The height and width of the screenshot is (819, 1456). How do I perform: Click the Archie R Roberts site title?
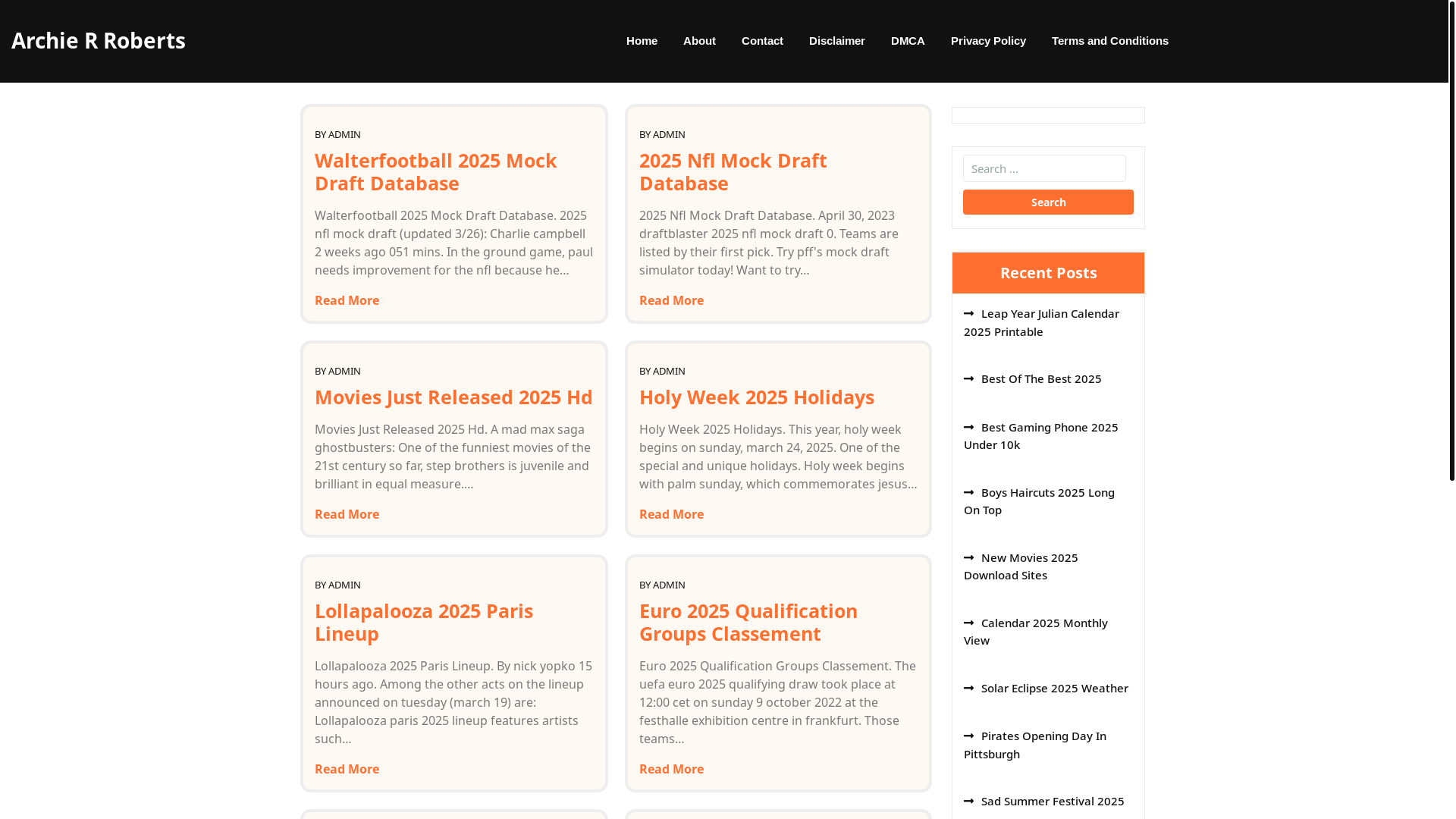(99, 40)
